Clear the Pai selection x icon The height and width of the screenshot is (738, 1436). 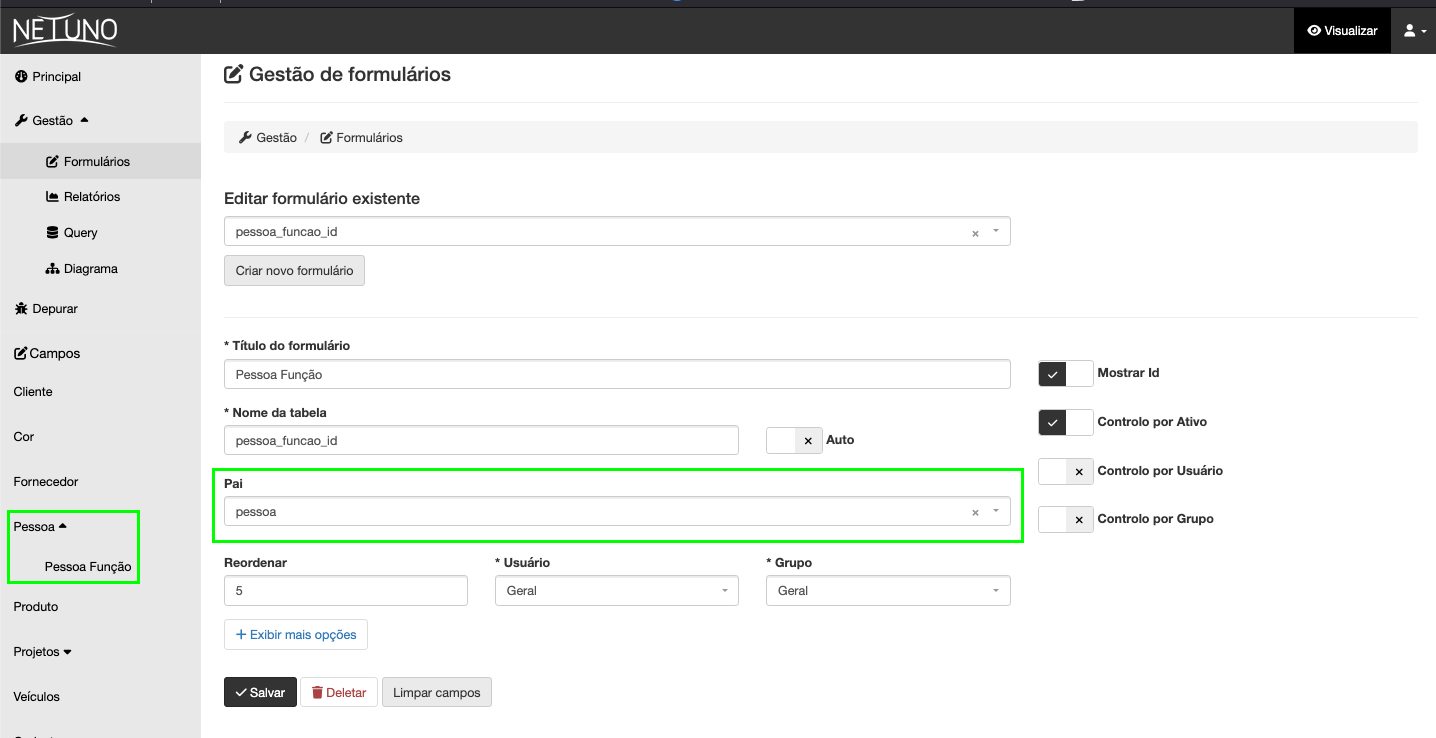coord(975,513)
